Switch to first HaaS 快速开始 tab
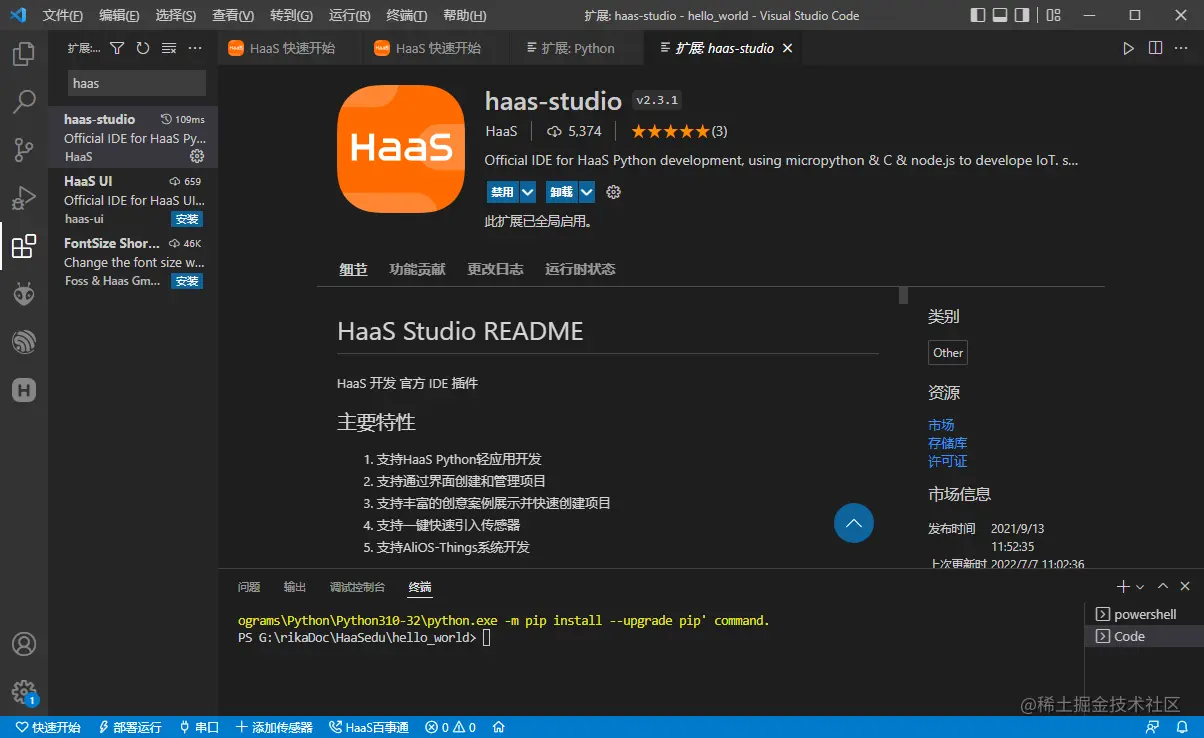Image resolution: width=1204 pixels, height=738 pixels. pos(290,48)
